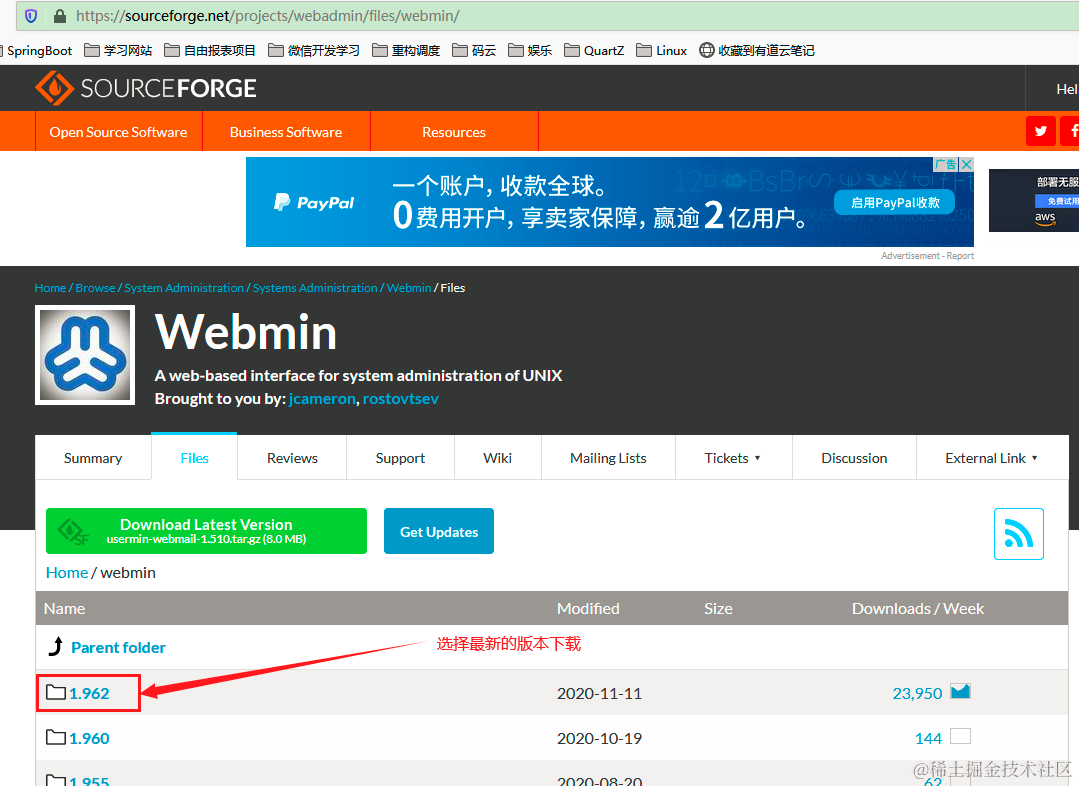Click the Webmin project logo image
The image size is (1079, 786).
click(85, 355)
